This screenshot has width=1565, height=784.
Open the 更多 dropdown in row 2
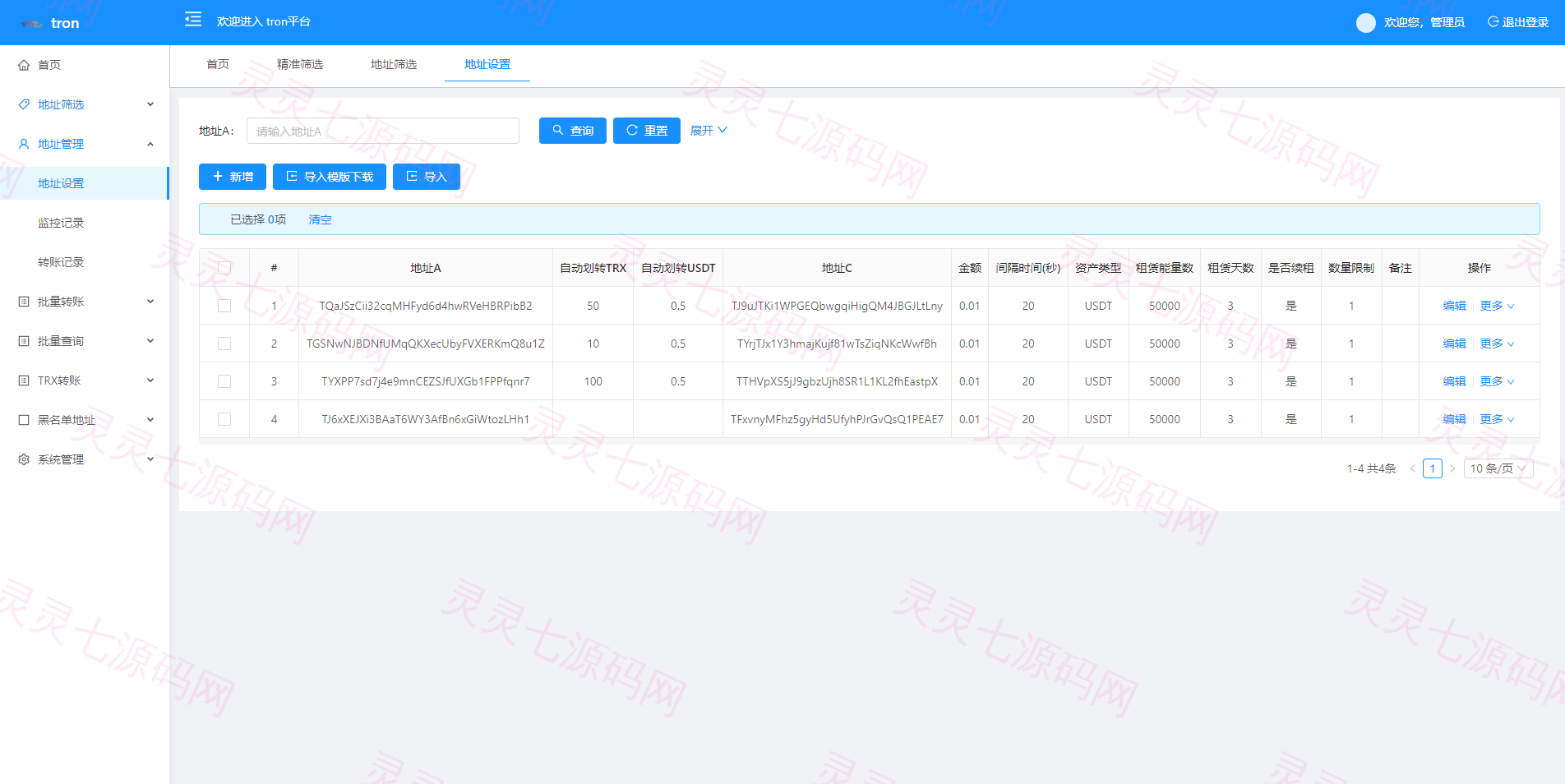point(1497,344)
